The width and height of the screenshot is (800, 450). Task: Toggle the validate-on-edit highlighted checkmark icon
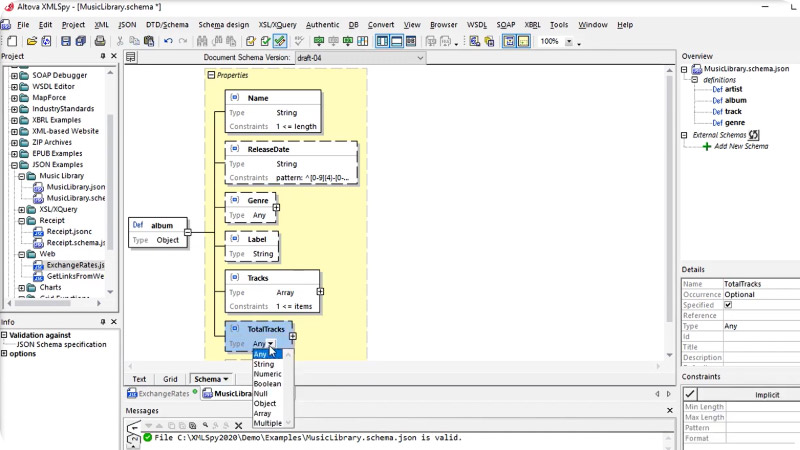pos(280,41)
